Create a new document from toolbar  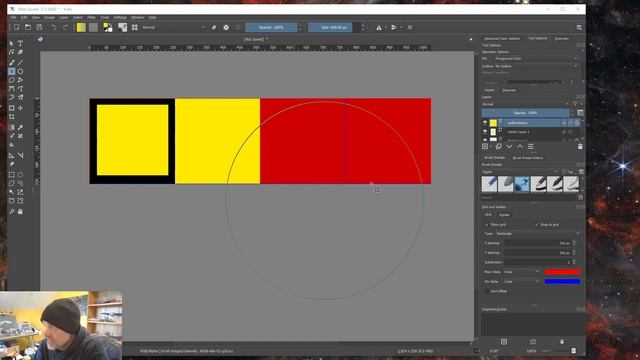16,27
